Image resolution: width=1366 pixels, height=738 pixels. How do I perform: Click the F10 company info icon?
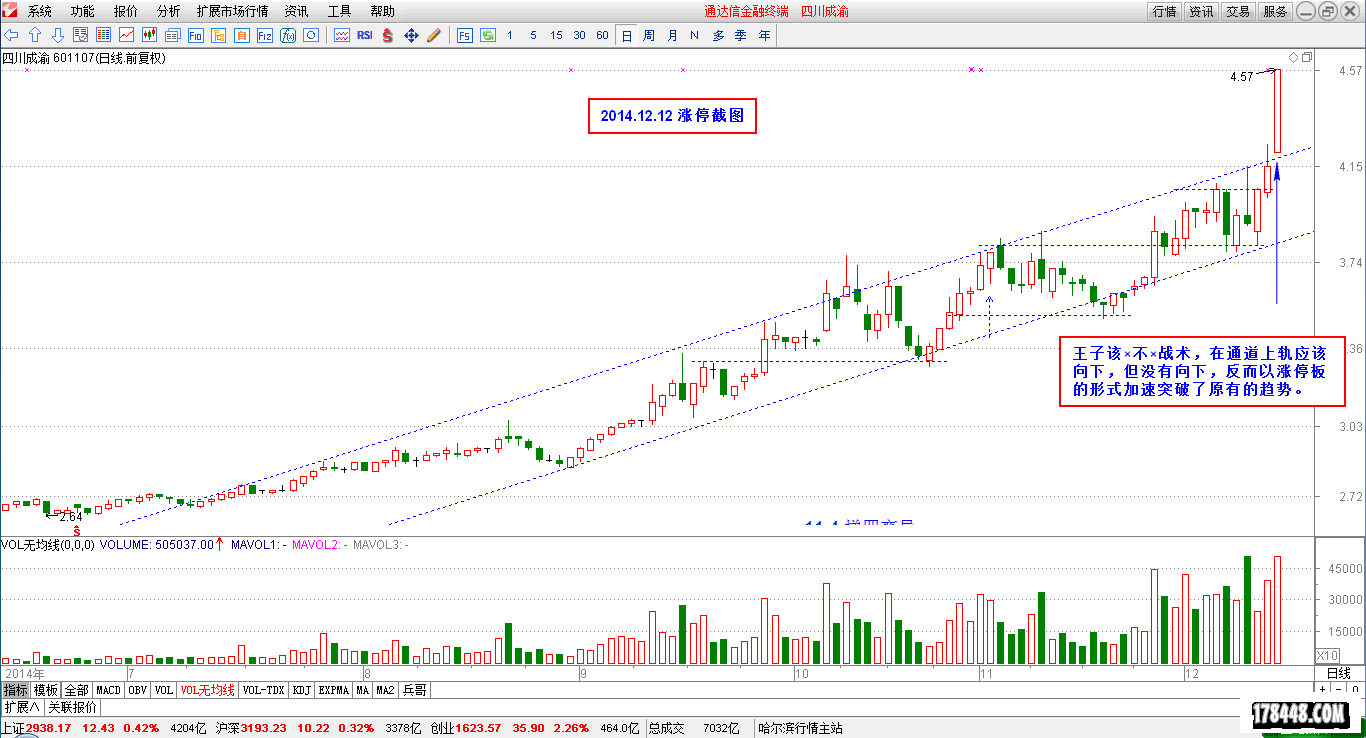(195, 35)
